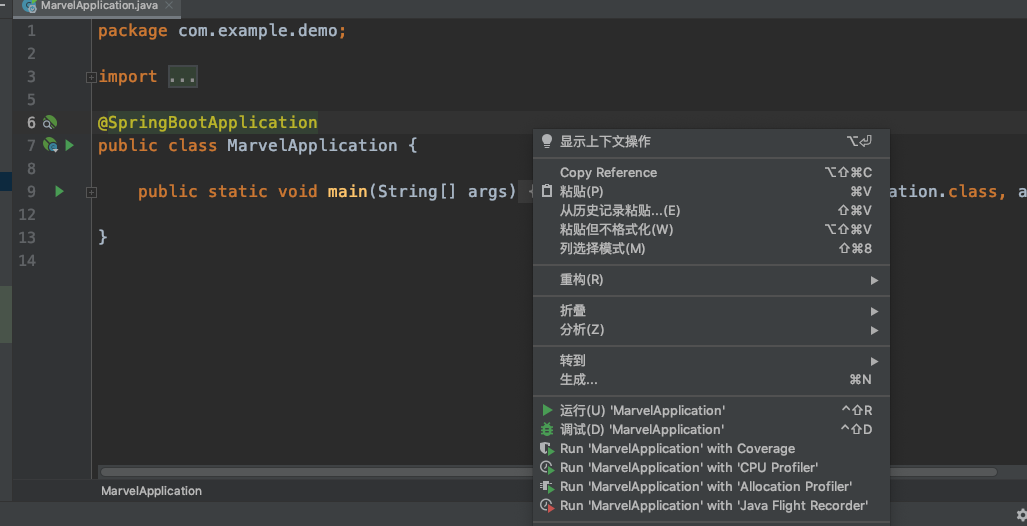The height and width of the screenshot is (526, 1027).
Task: Open the 折叠 submenu
Action: pos(711,310)
